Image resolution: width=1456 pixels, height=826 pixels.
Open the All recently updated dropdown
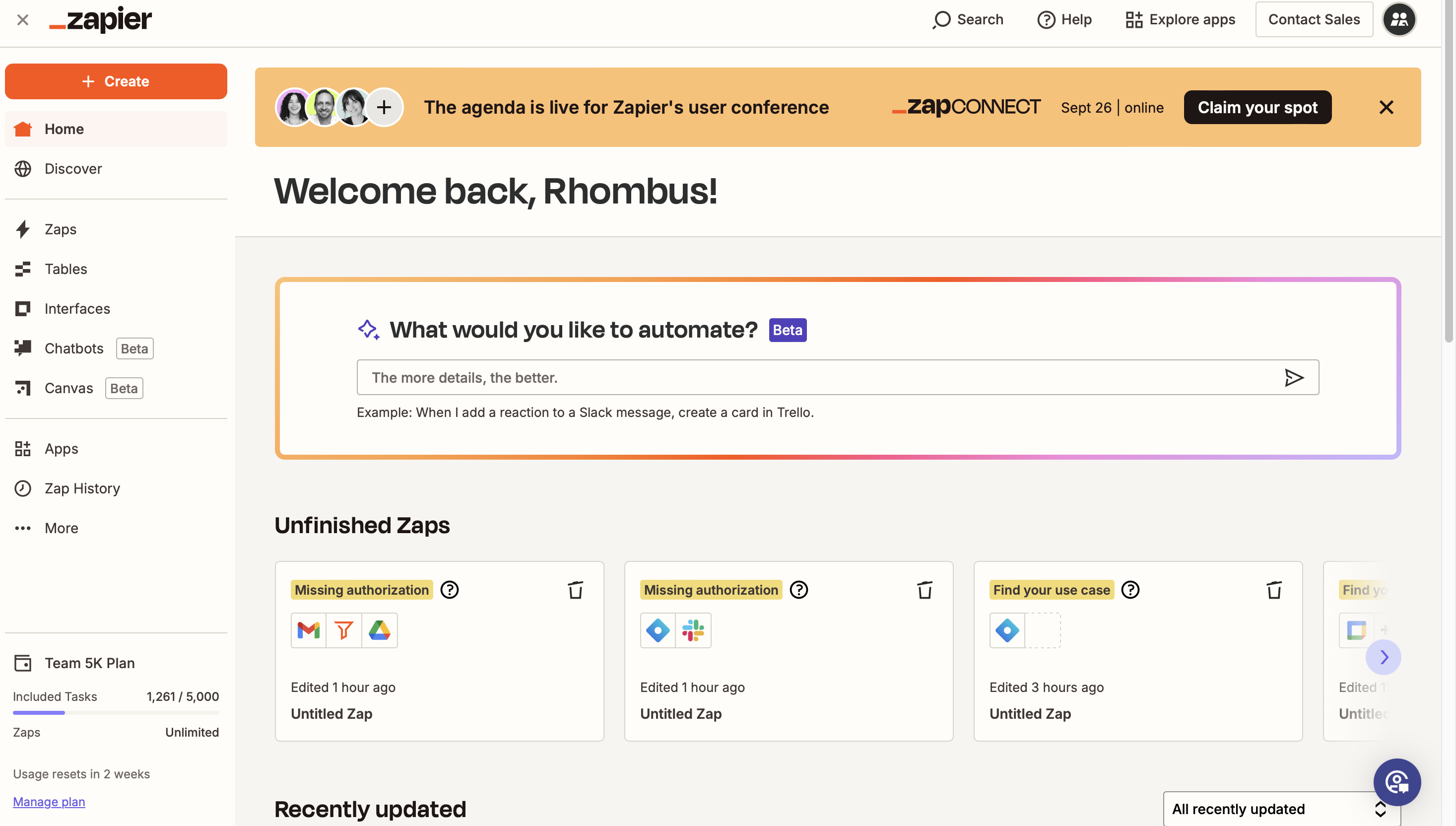pyautogui.click(x=1281, y=809)
